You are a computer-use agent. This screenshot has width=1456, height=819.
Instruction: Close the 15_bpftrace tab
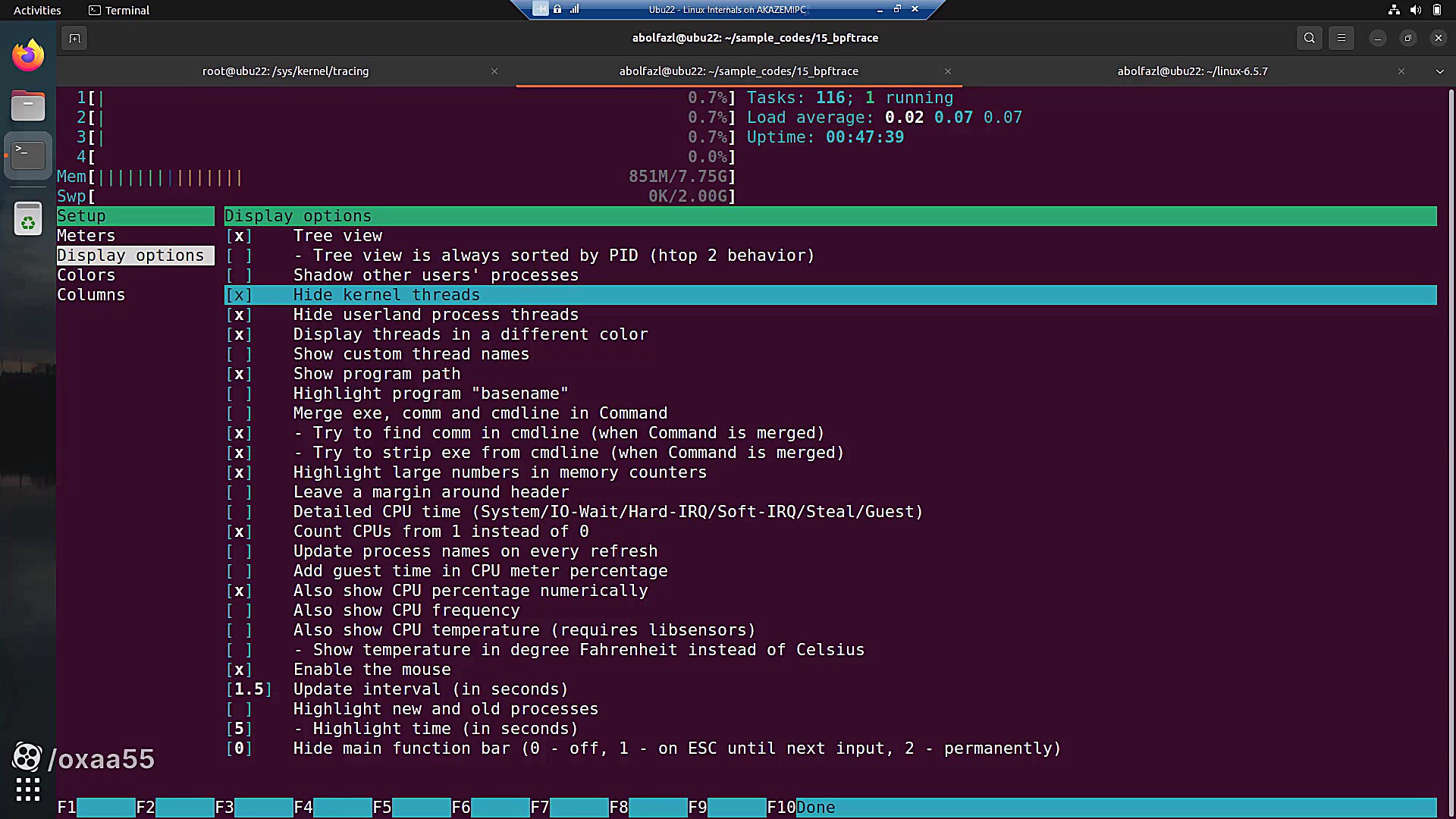(947, 71)
